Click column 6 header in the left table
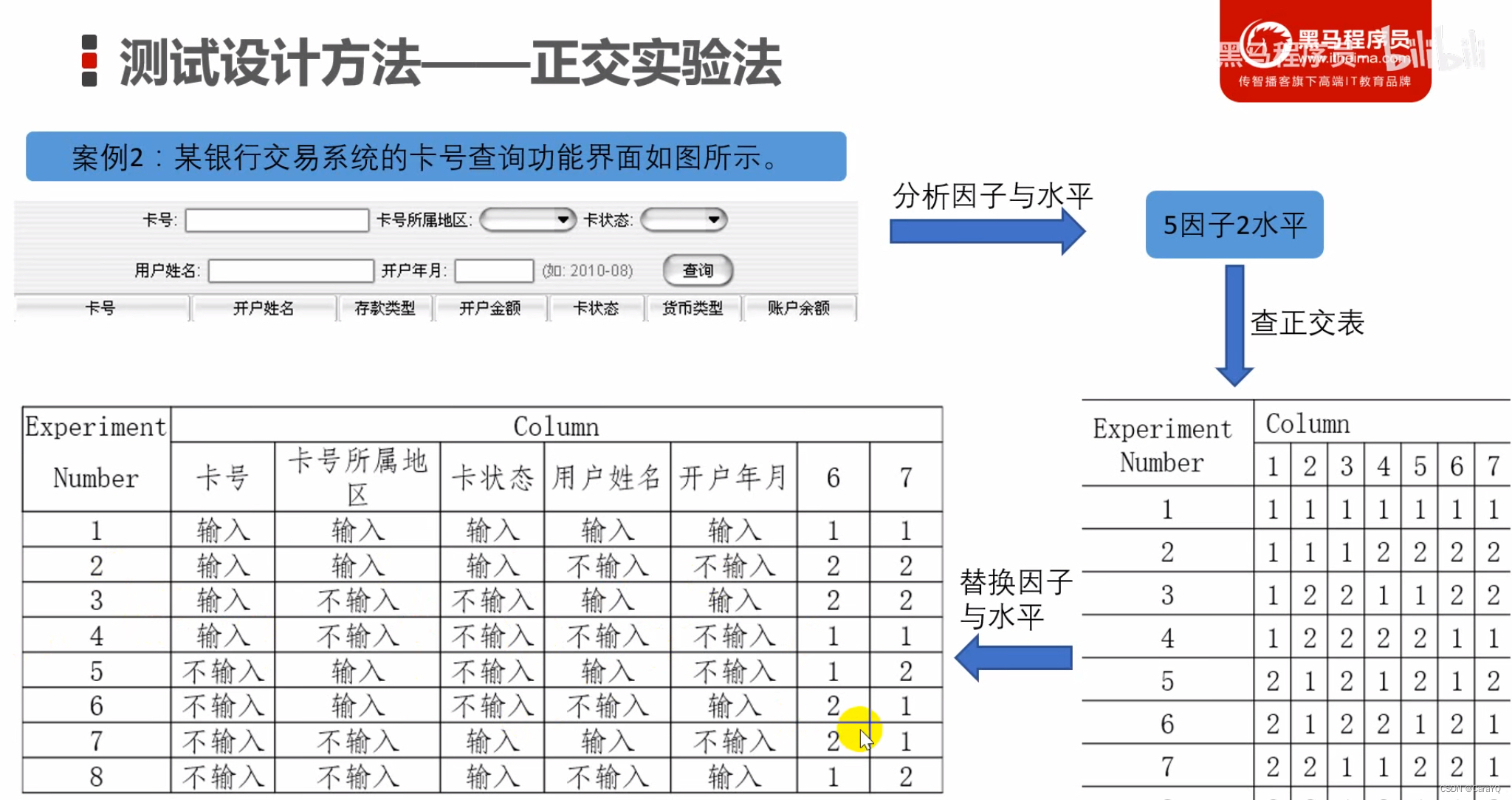The image size is (1512, 800). (833, 478)
